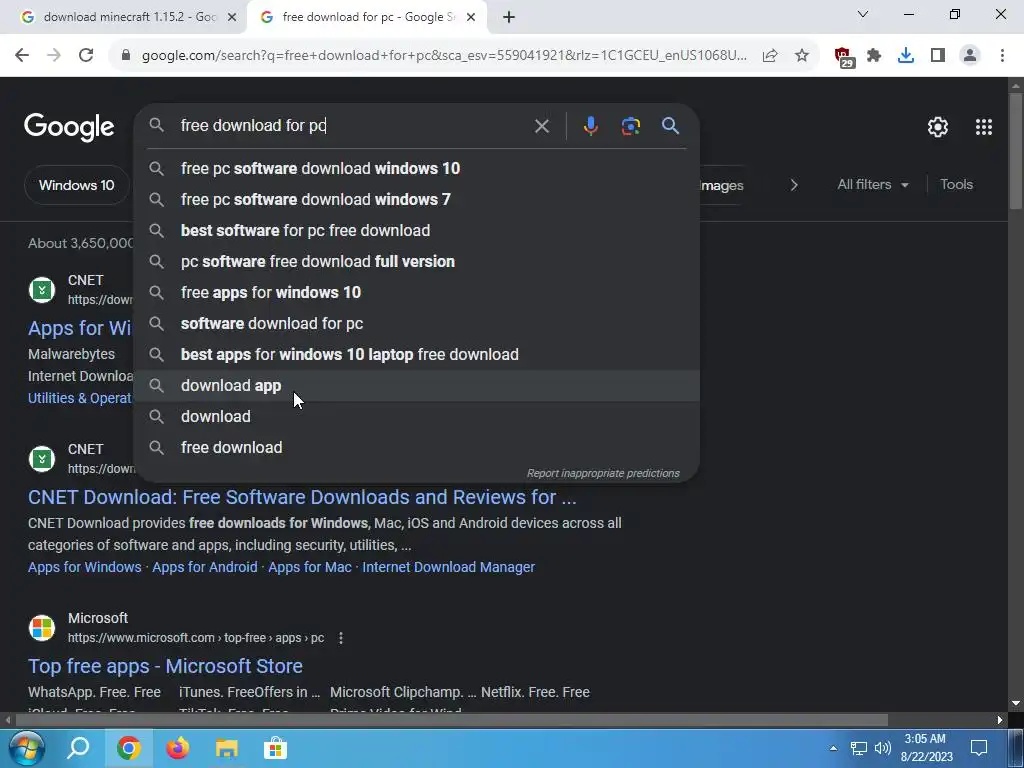Click the vertical page scrollbar
This screenshot has width=1024, height=768.
click(1016, 152)
